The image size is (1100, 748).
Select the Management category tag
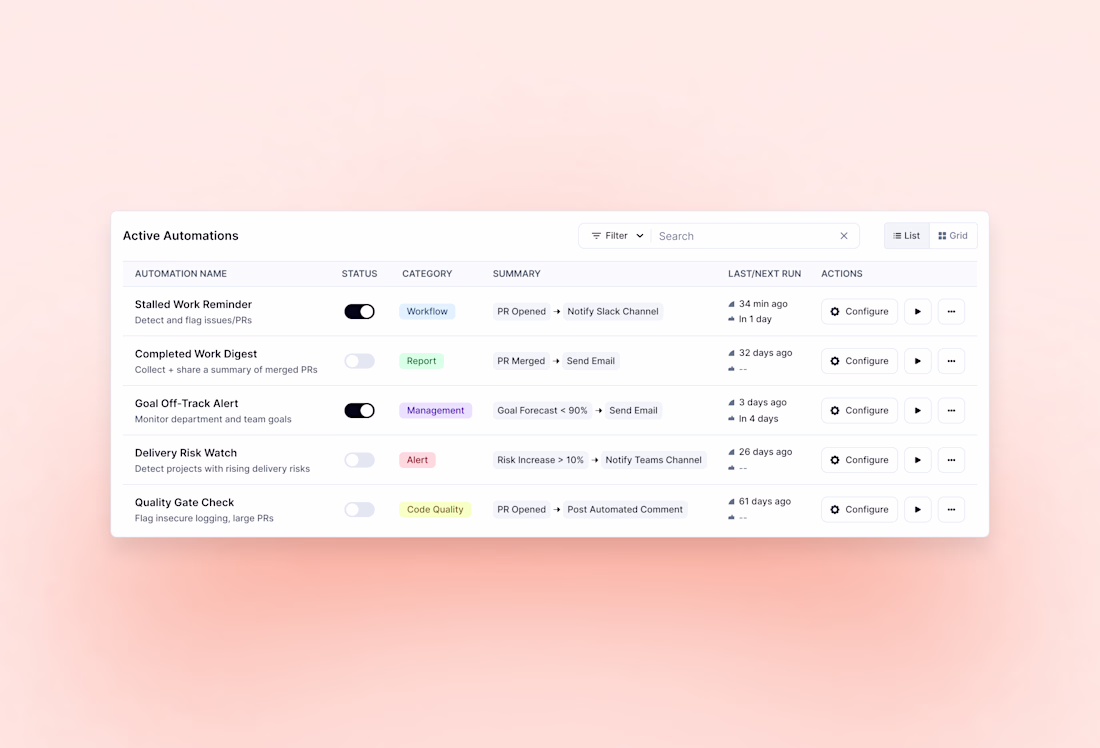tap(436, 410)
